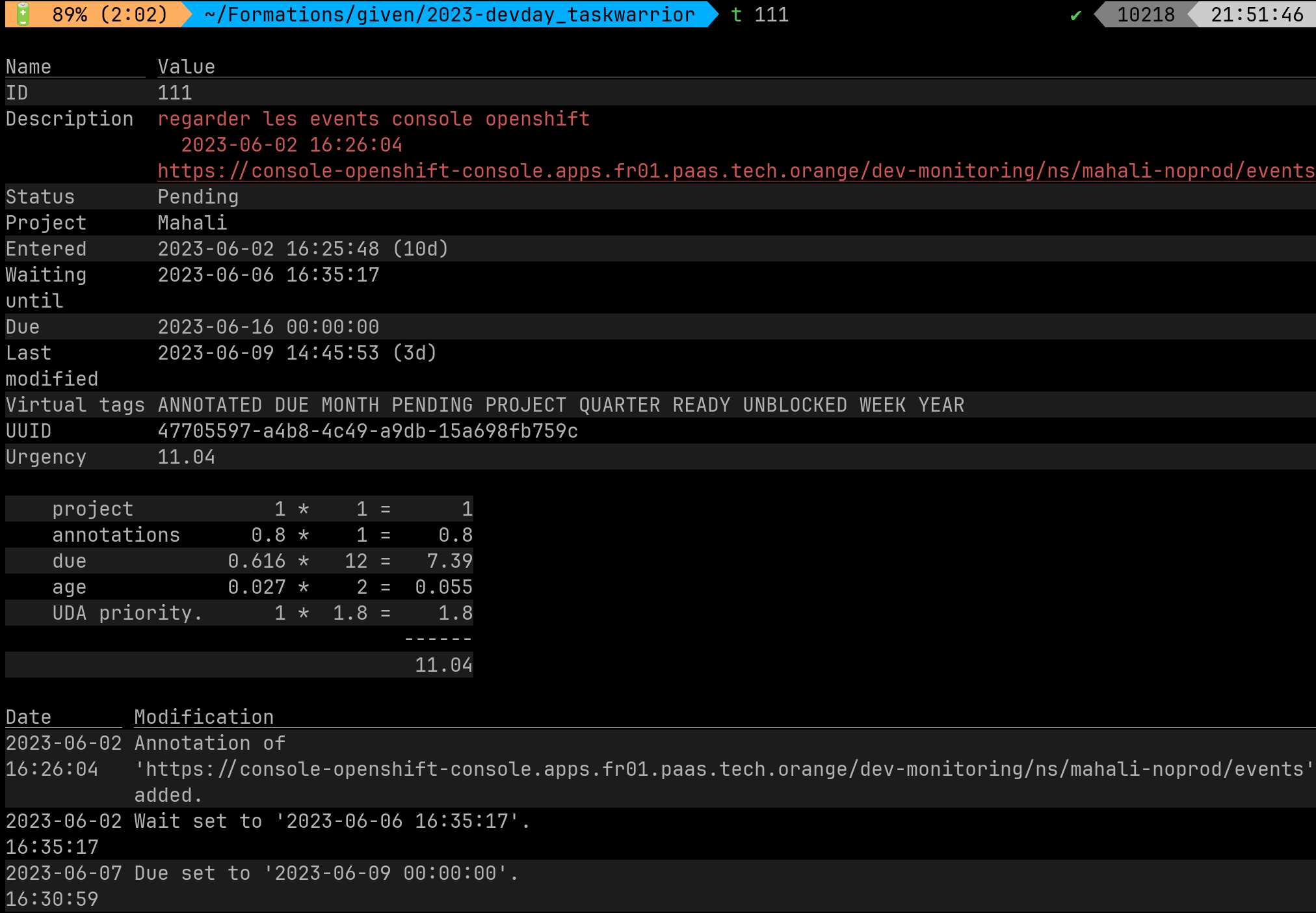
Task: Click the Pending status value
Action: (x=198, y=197)
